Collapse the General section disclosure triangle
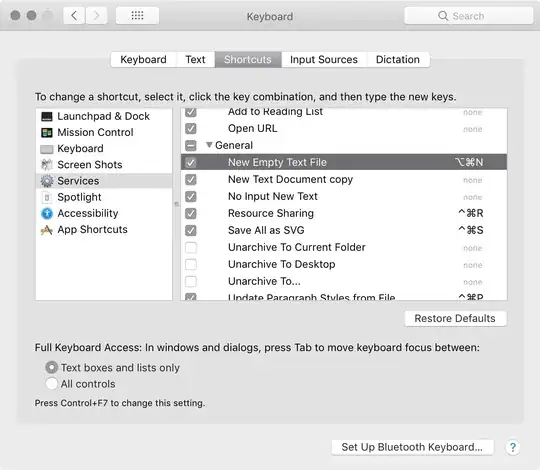The image size is (540, 470). pos(209,145)
